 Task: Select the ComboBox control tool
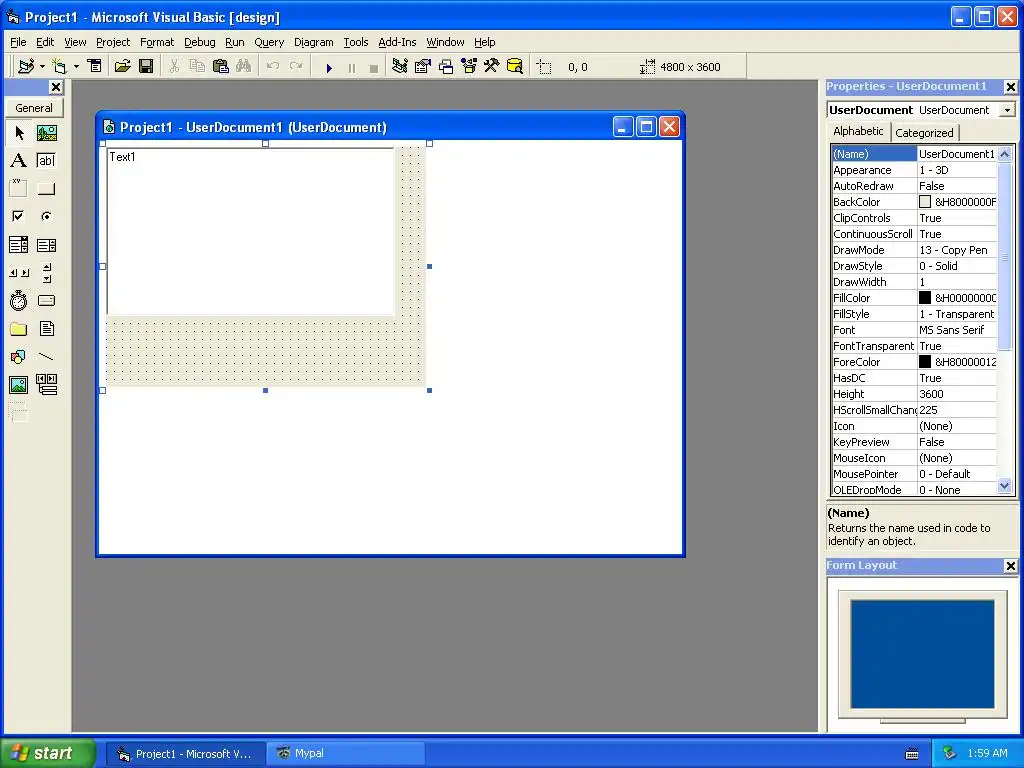(x=19, y=245)
